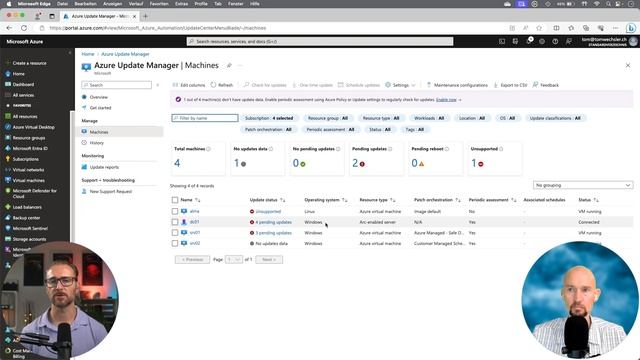Open the Fenster menu in macOS menu bar

[236, 4]
